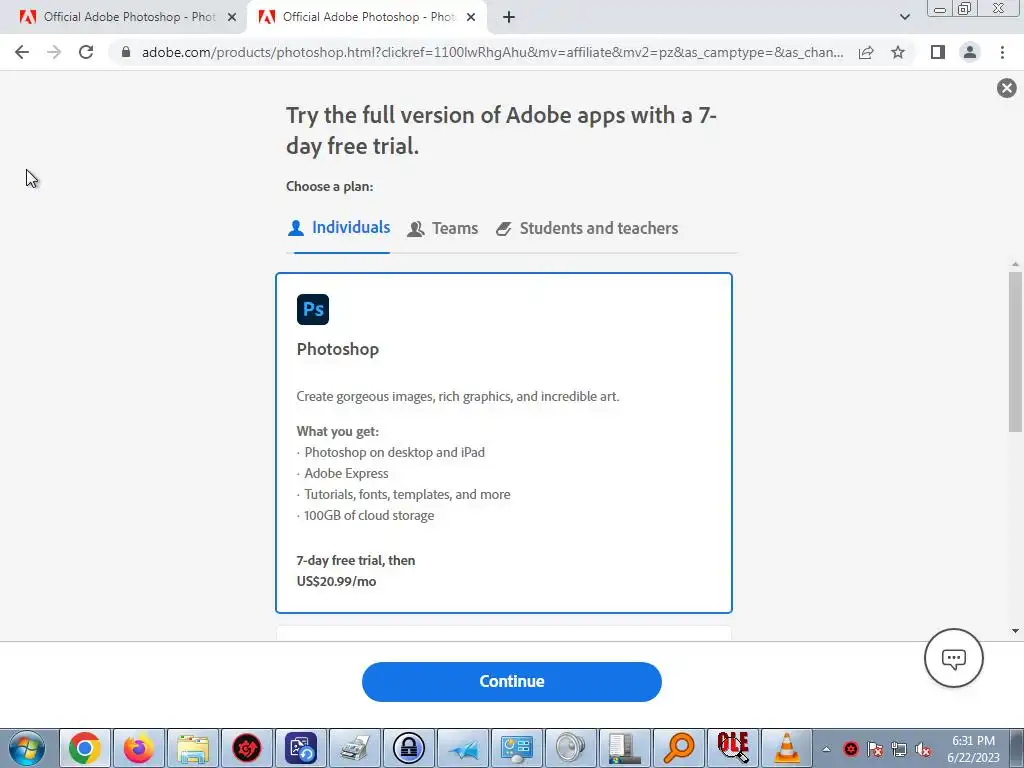1024x768 pixels.
Task: Show hidden system tray icons arrow
Action: point(826,749)
